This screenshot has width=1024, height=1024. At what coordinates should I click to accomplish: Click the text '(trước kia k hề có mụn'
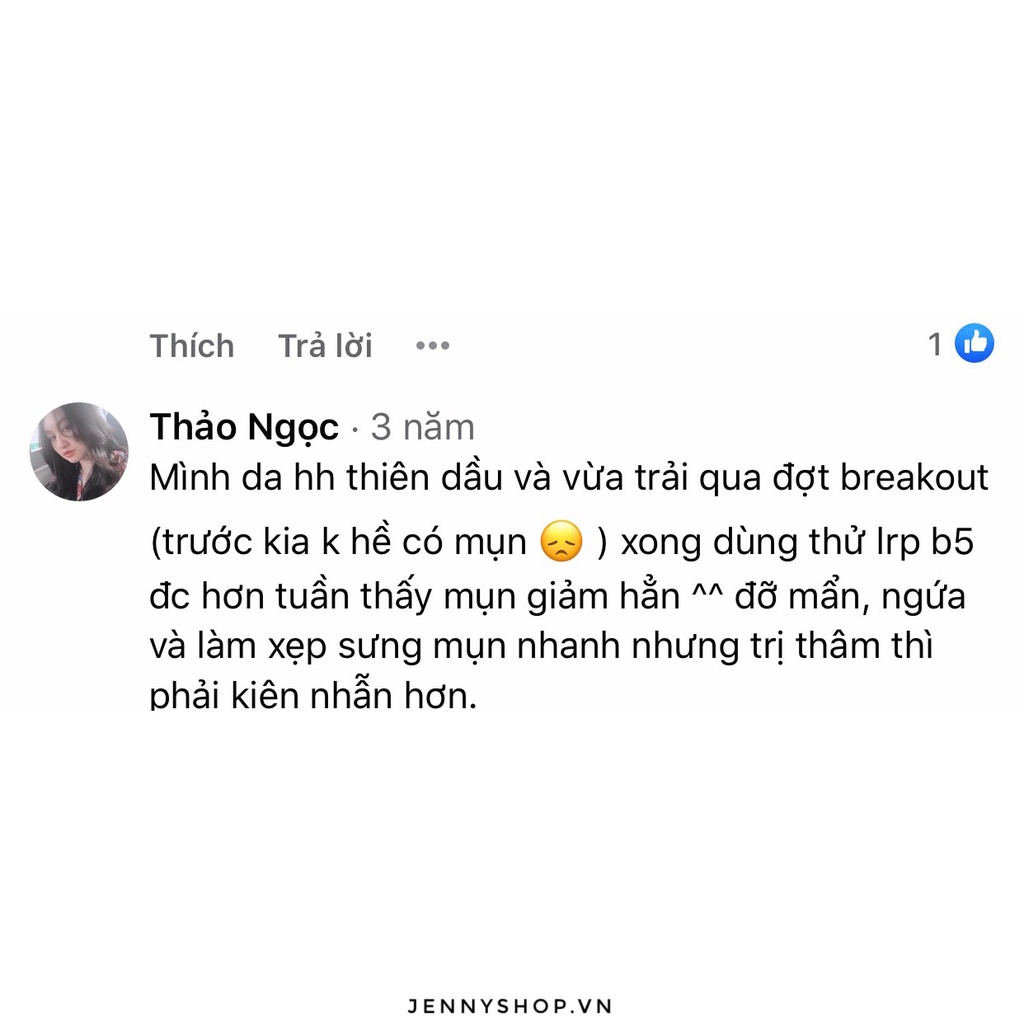pyautogui.click(x=338, y=542)
